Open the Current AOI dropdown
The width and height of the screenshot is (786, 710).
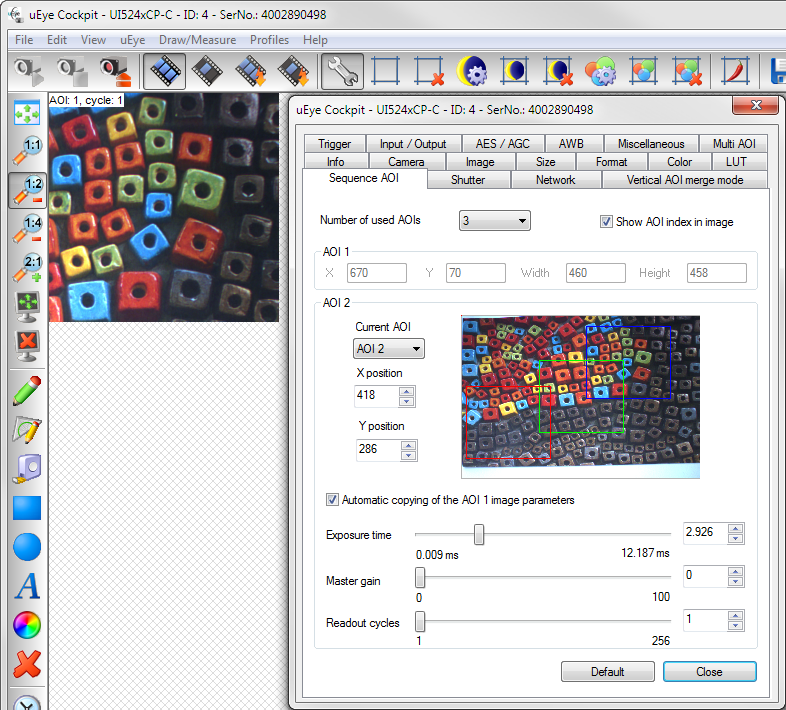pos(389,348)
